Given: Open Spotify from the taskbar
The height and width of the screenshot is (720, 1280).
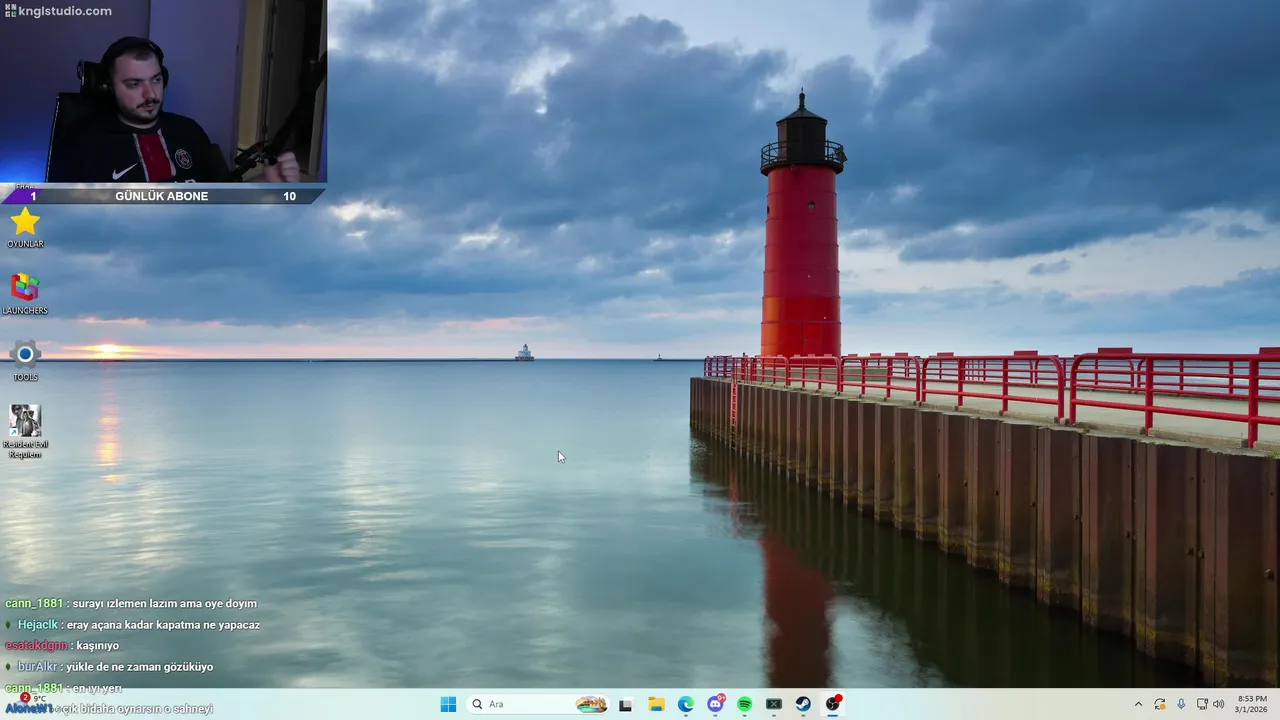Looking at the screenshot, I should tap(744, 704).
